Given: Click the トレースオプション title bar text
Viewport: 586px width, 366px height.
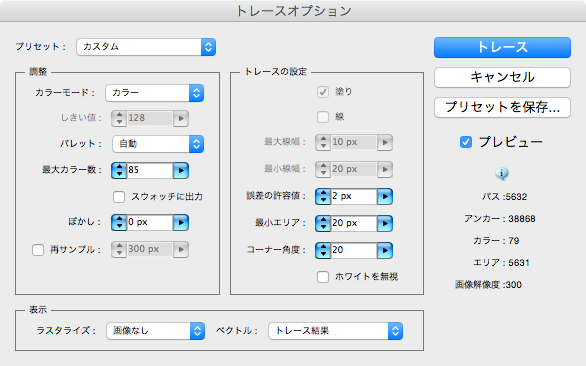Looking at the screenshot, I should tap(293, 11).
